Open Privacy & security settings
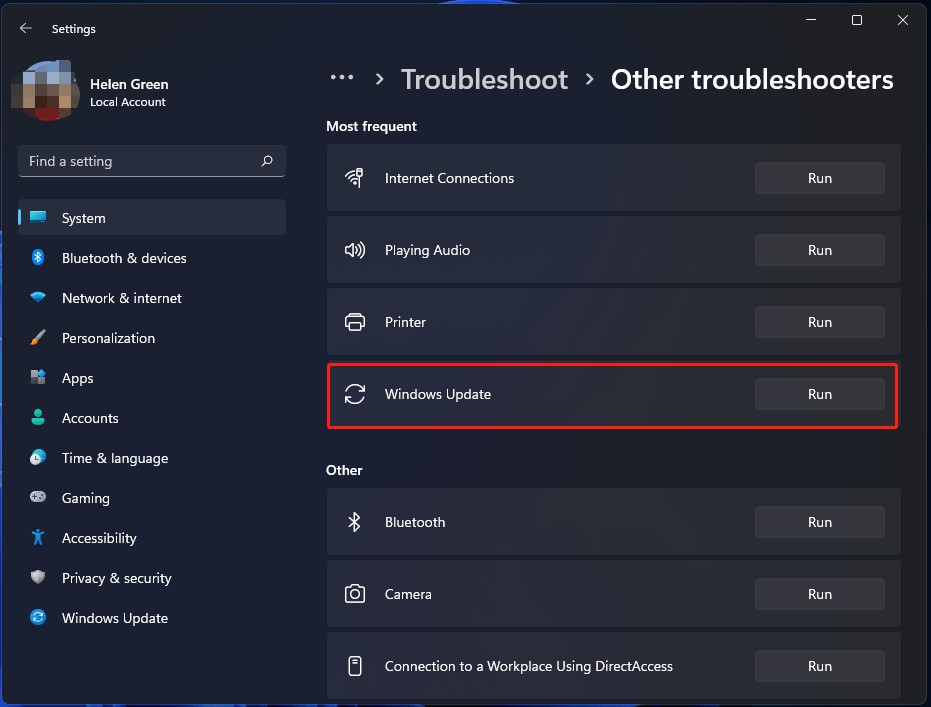 [152, 578]
